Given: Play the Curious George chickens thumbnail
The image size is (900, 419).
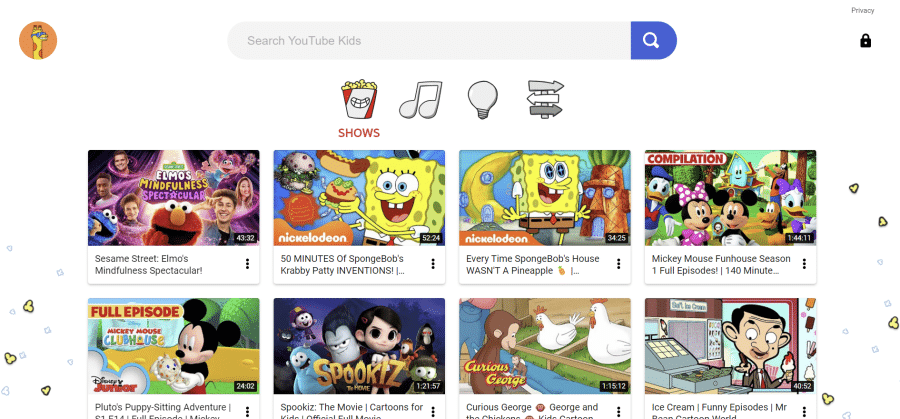Looking at the screenshot, I should coord(545,346).
